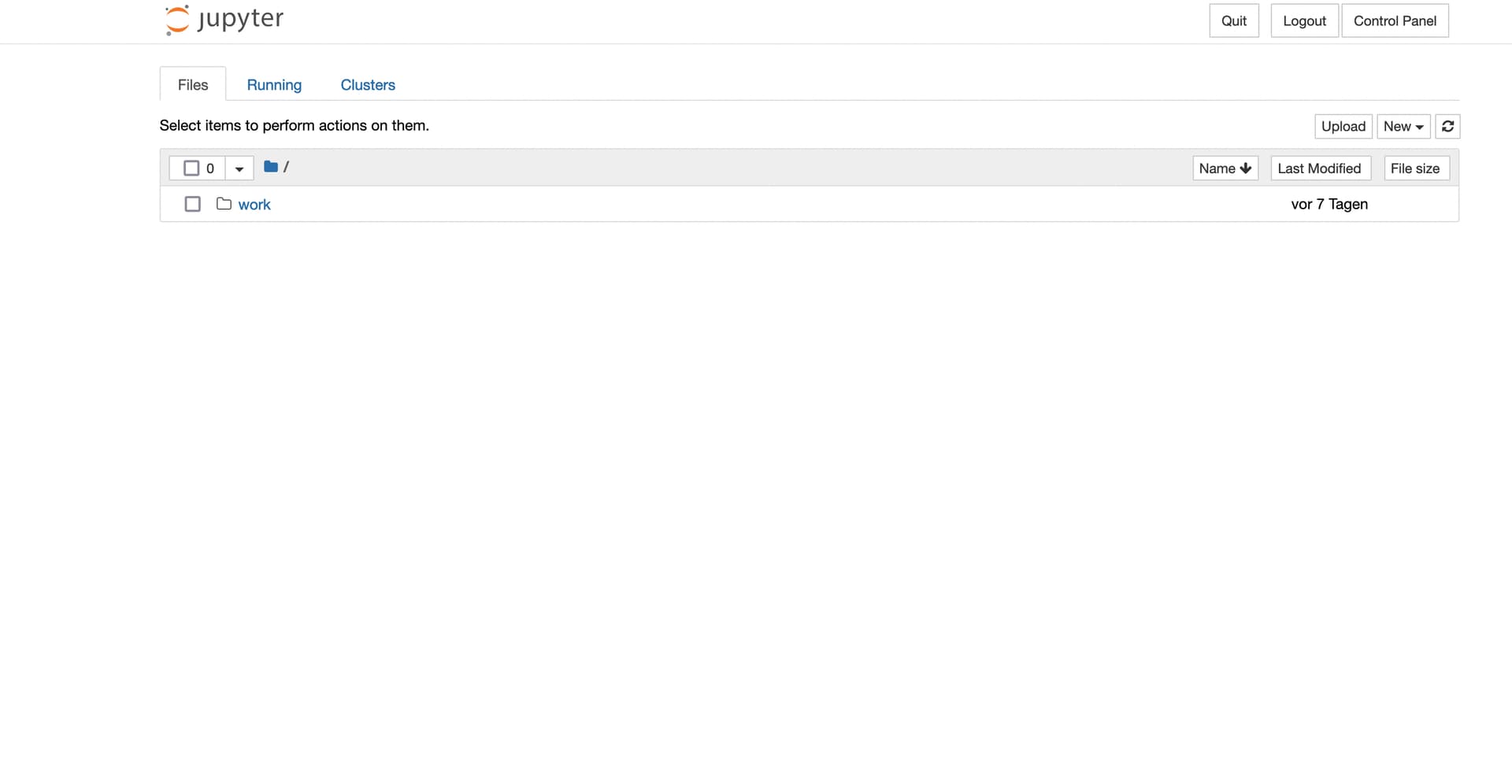Image resolution: width=1512 pixels, height=784 pixels.
Task: Refresh the notebook file list
Action: (x=1447, y=126)
